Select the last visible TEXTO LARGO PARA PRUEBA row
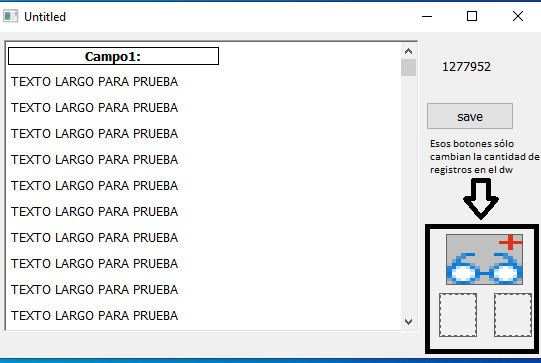 click(x=95, y=316)
